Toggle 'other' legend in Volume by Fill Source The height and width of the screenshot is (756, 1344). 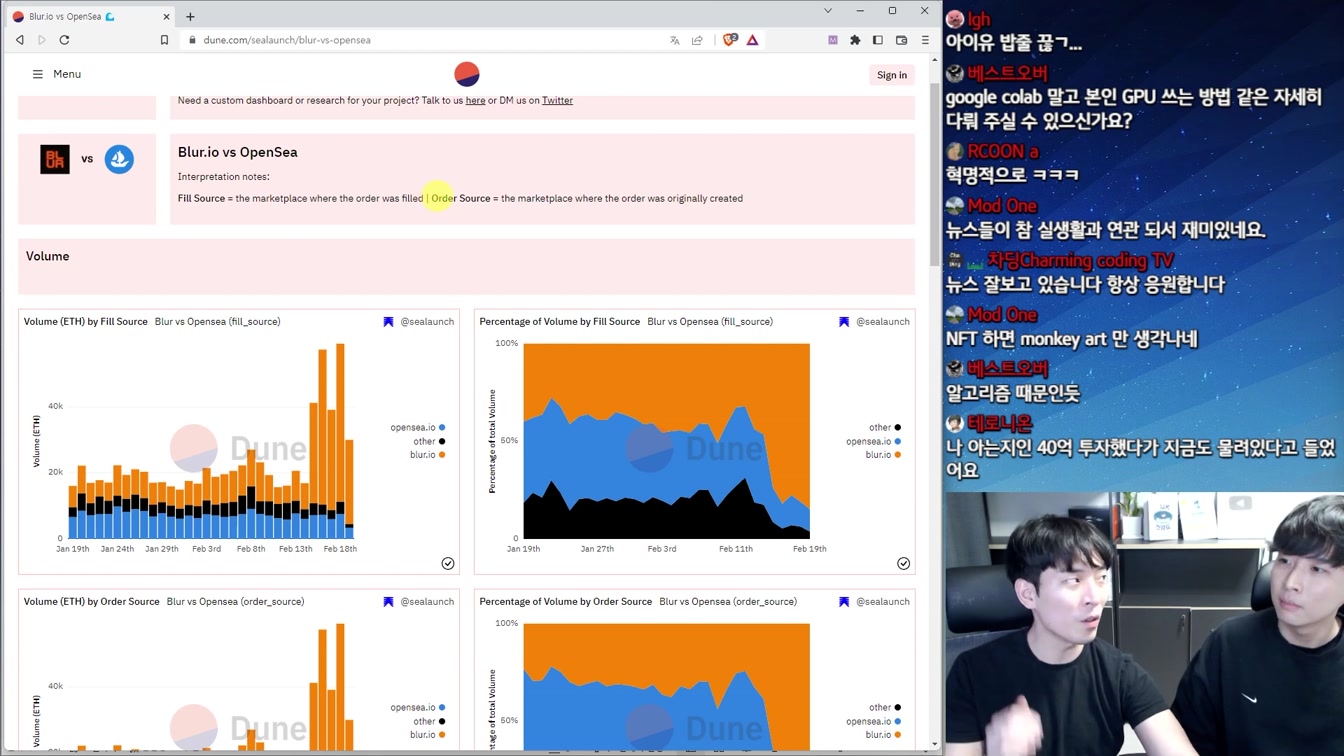pyautogui.click(x=430, y=441)
